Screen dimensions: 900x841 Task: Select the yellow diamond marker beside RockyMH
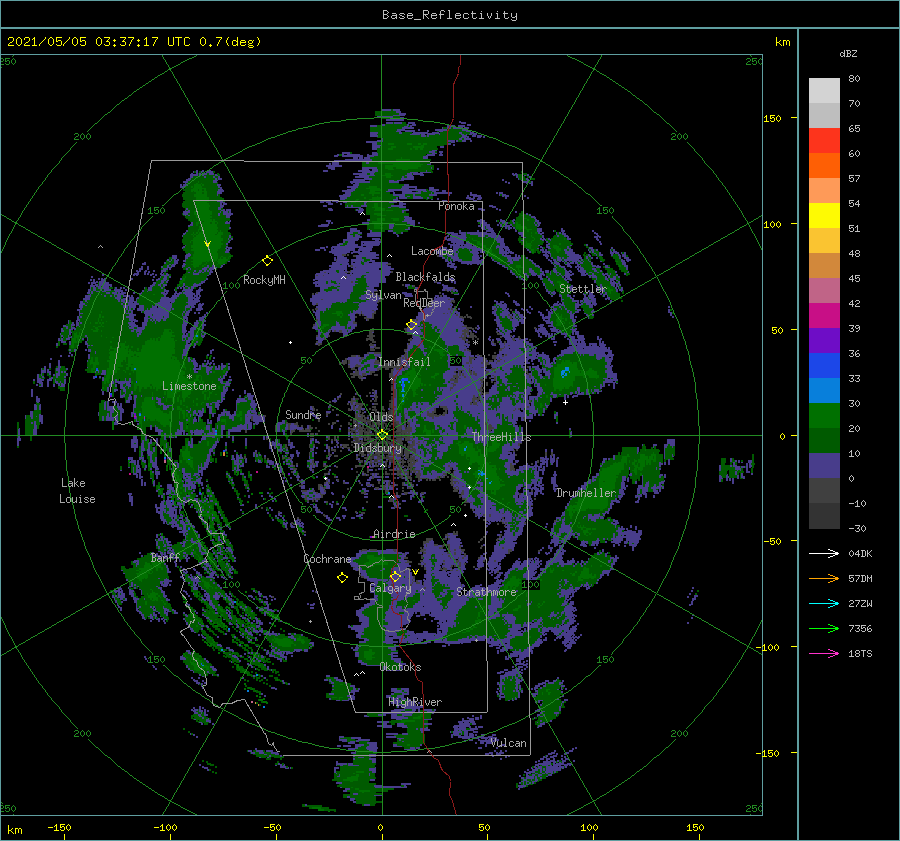pyautogui.click(x=267, y=261)
